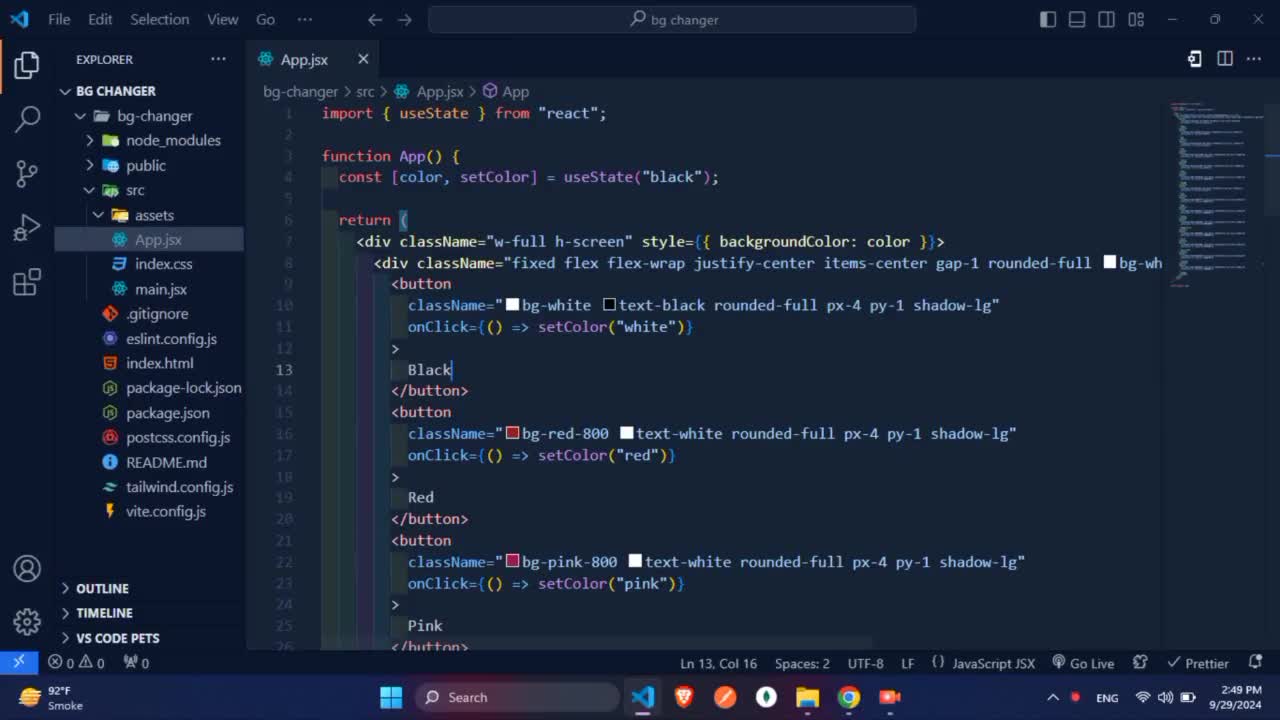This screenshot has width=1280, height=720.
Task: Open more editor actions ellipsis
Action: coord(1255,59)
